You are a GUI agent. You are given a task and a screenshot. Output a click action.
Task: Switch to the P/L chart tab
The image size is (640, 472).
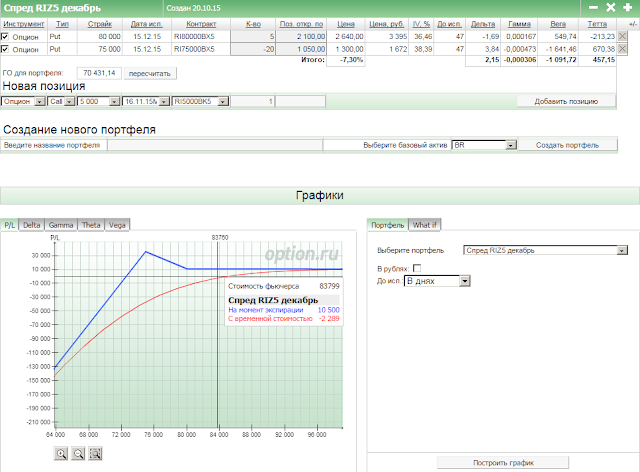[10, 225]
